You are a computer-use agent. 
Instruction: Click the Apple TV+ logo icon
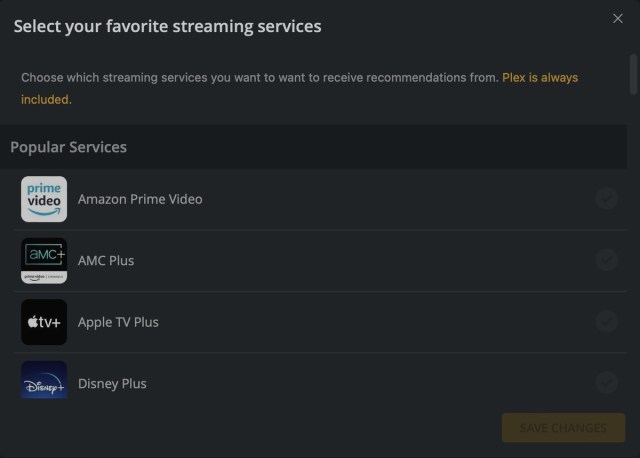tap(44, 322)
